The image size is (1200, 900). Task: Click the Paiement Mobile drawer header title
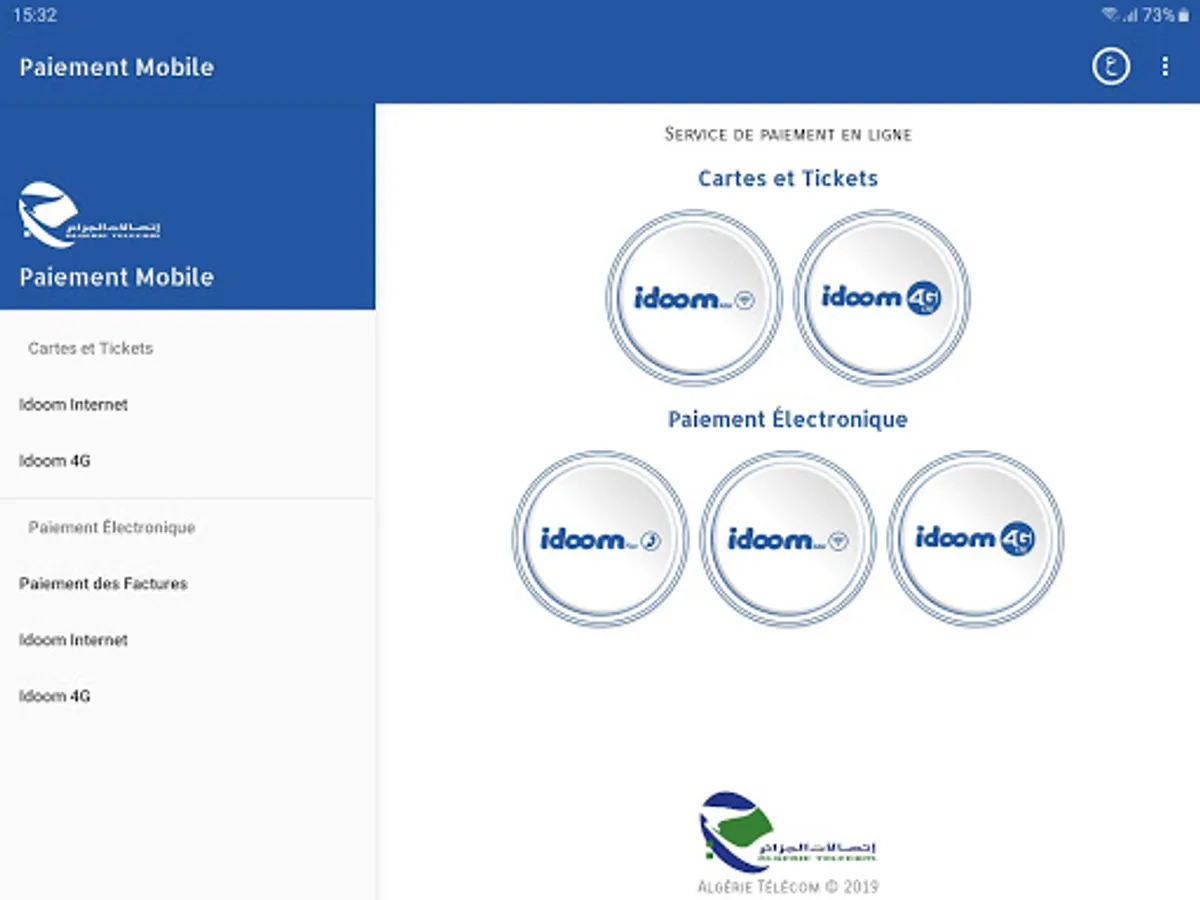click(x=116, y=277)
